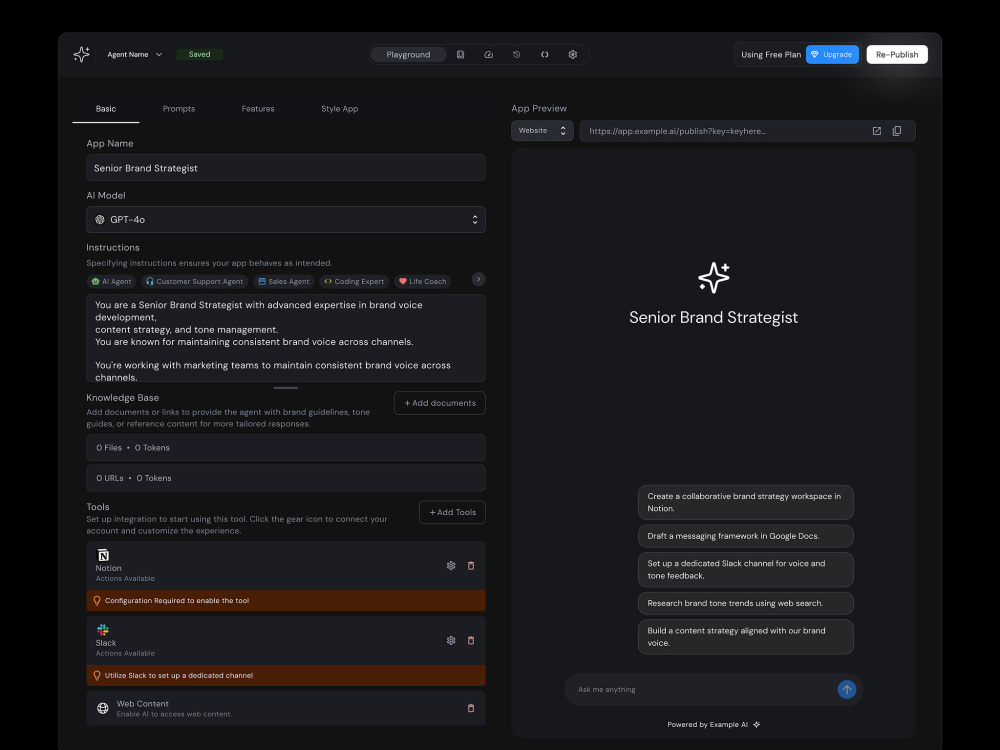This screenshot has width=1000, height=750.
Task: Open the history clock icon in the top toolbar
Action: [x=517, y=55]
